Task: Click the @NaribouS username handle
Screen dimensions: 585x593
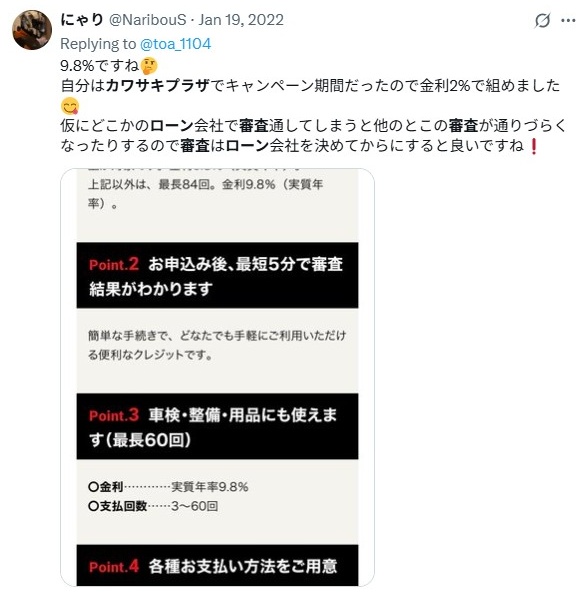Action: (x=147, y=20)
